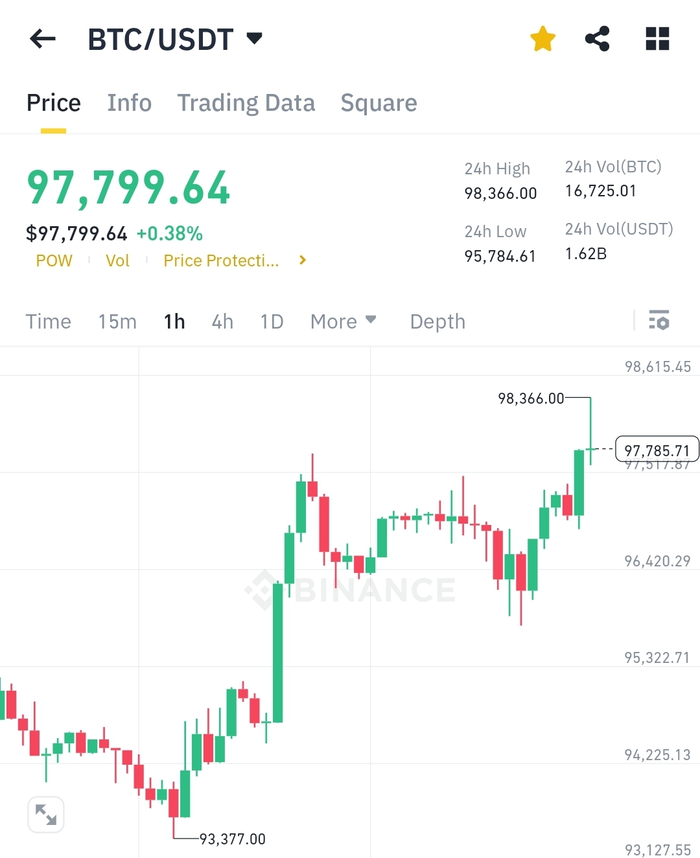Open the More intervals dropdown
Image resolution: width=700 pixels, height=858 pixels.
(343, 321)
